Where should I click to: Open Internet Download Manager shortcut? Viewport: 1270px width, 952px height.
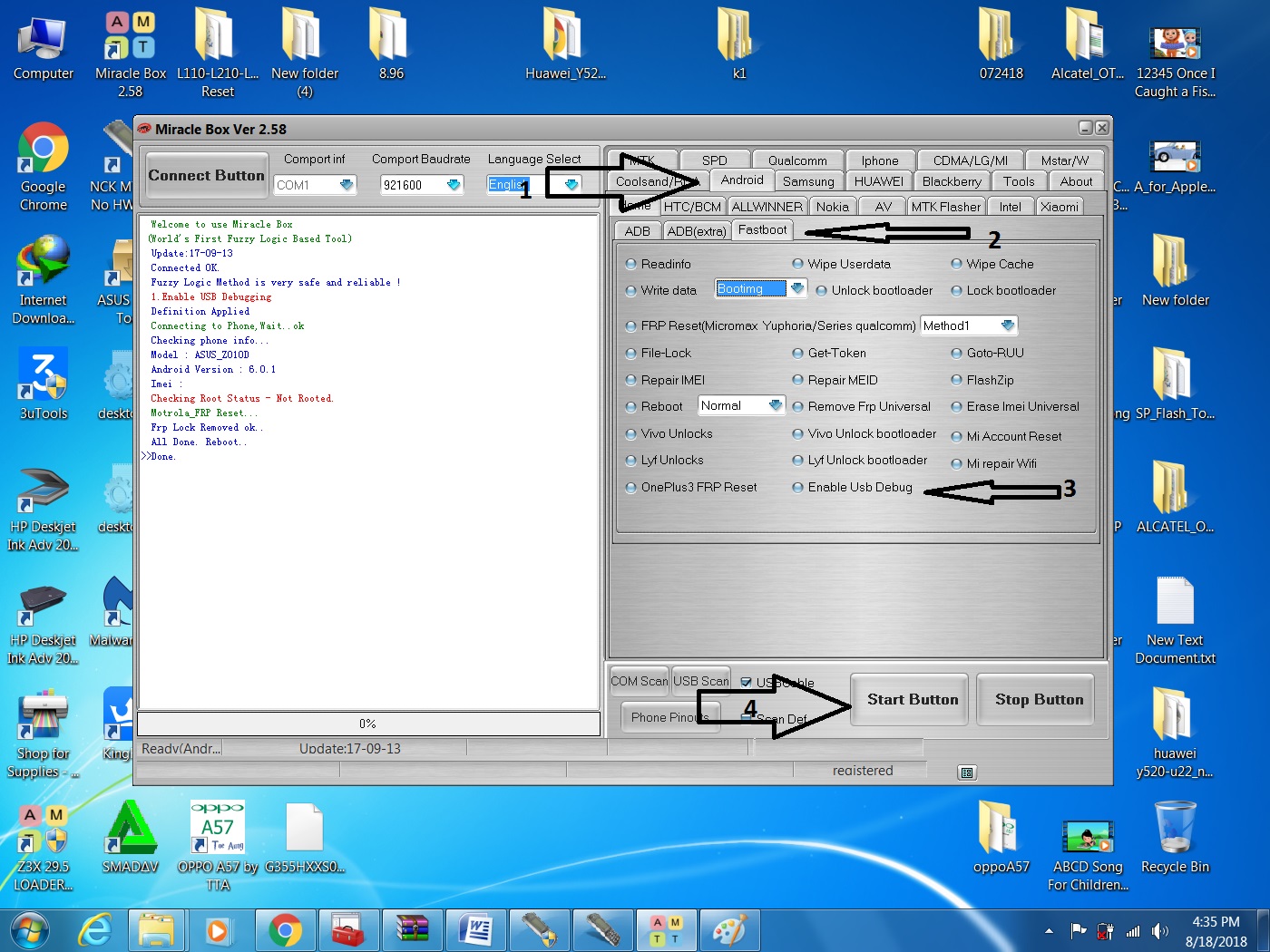click(x=43, y=281)
